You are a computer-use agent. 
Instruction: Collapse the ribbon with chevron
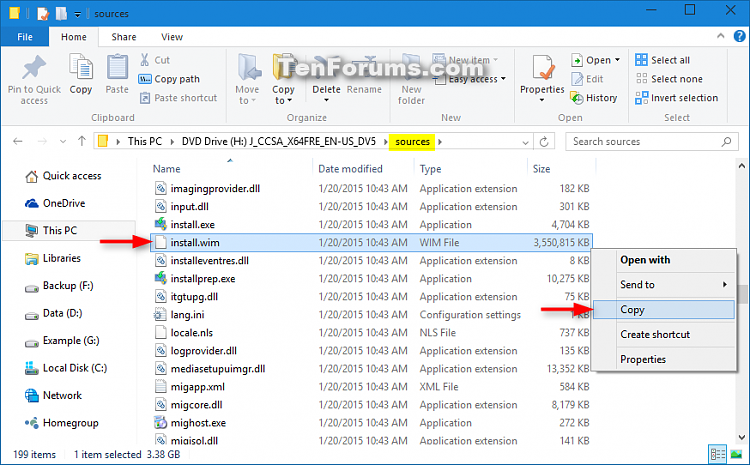721,36
